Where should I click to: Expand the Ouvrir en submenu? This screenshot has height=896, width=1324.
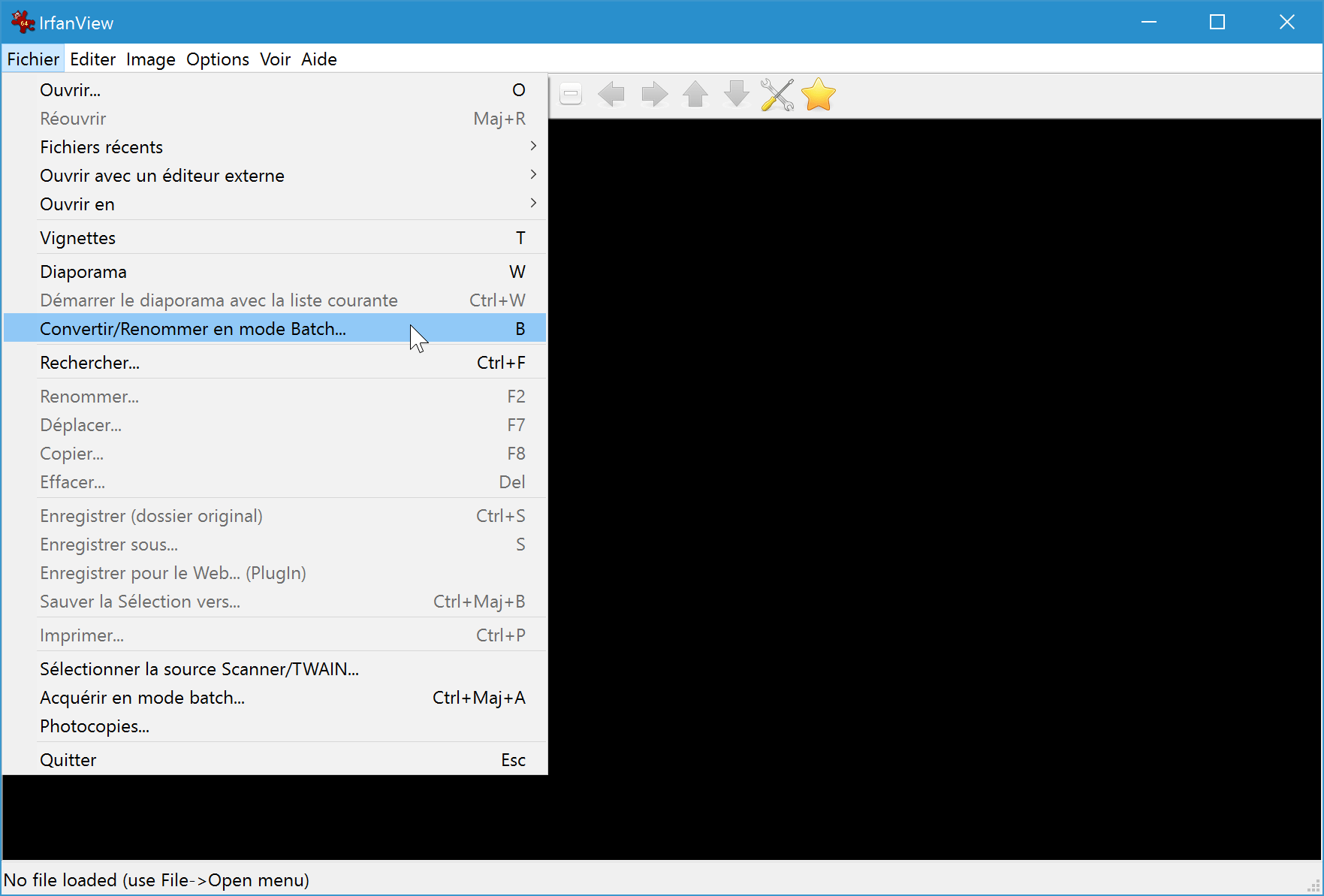coord(275,204)
